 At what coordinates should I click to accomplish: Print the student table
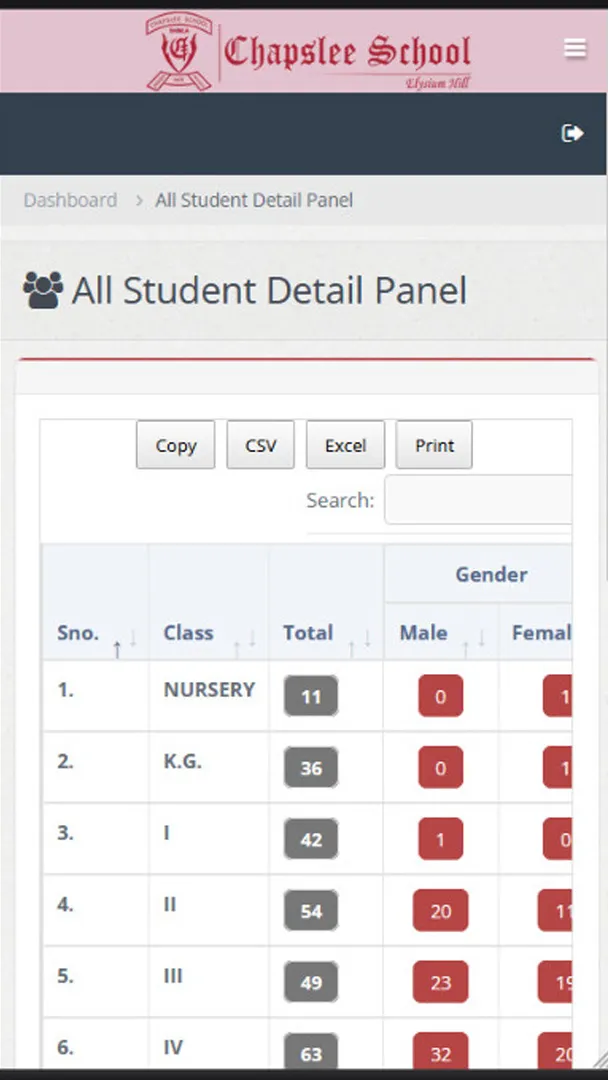coord(434,445)
